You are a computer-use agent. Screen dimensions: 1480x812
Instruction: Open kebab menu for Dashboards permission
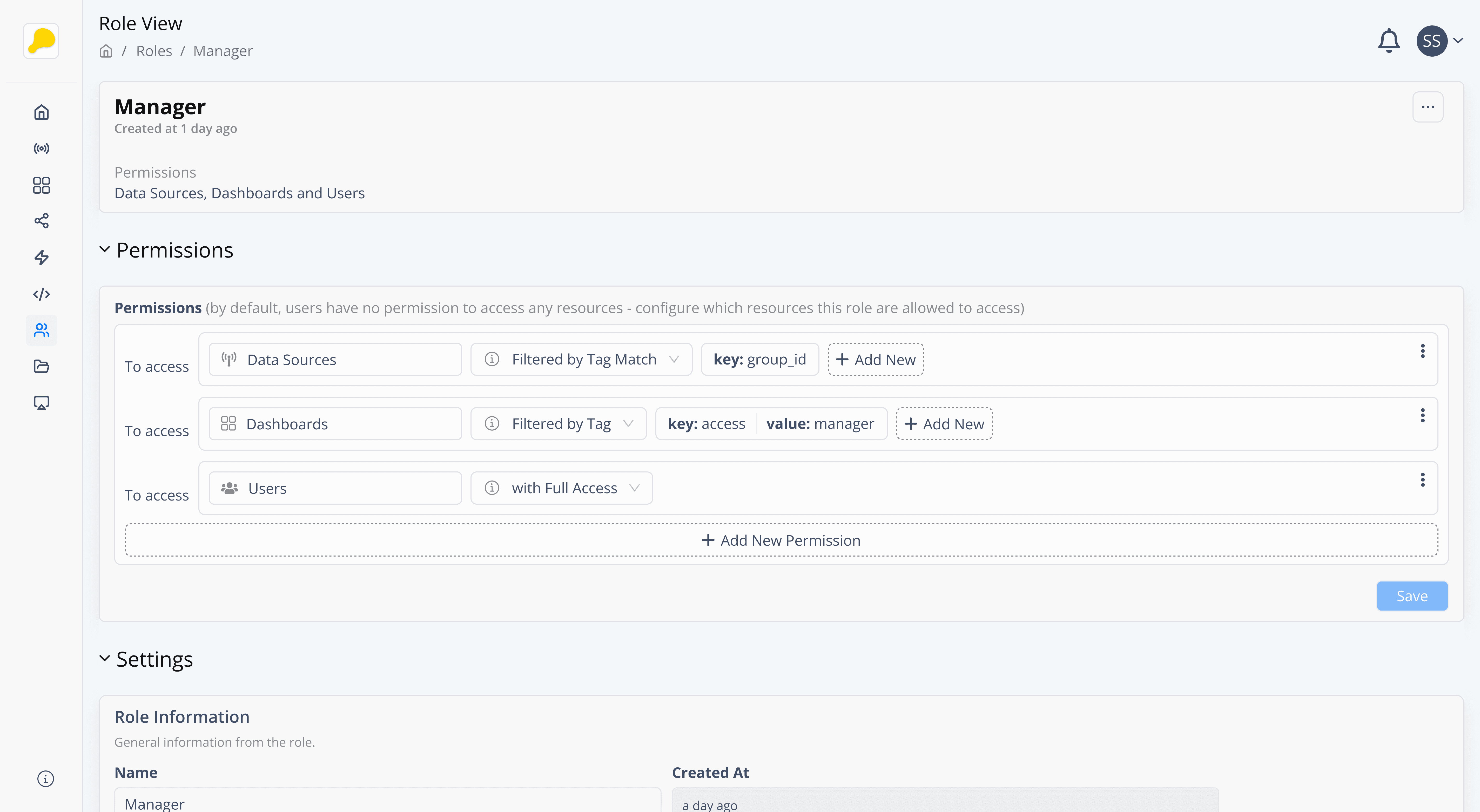[1423, 415]
